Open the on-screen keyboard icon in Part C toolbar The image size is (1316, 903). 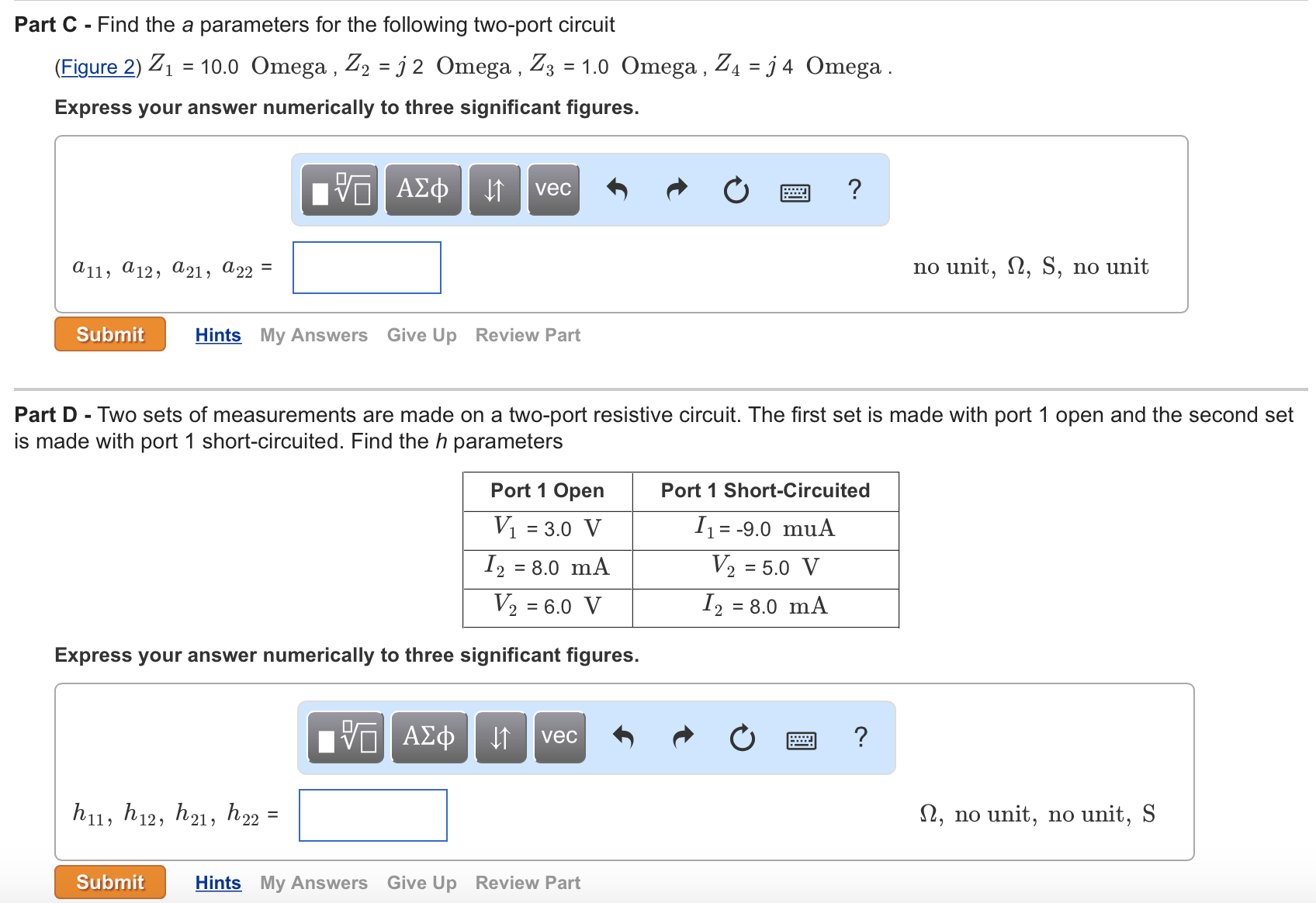coord(797,191)
